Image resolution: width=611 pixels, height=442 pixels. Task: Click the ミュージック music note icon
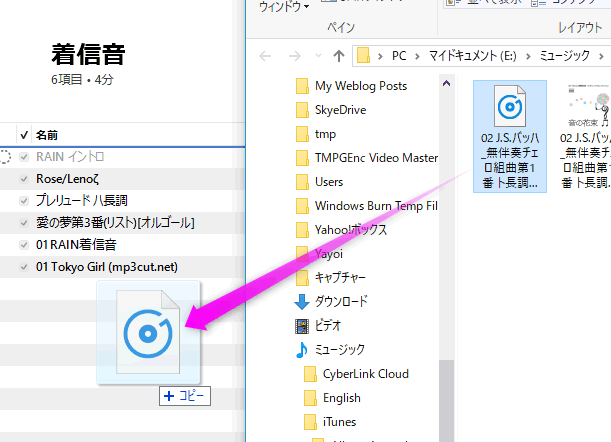(302, 349)
